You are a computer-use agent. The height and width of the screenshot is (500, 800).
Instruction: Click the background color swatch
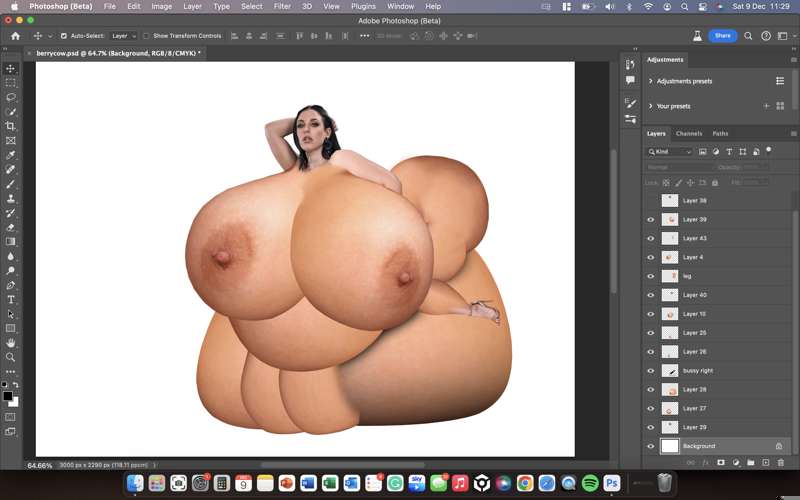15,403
